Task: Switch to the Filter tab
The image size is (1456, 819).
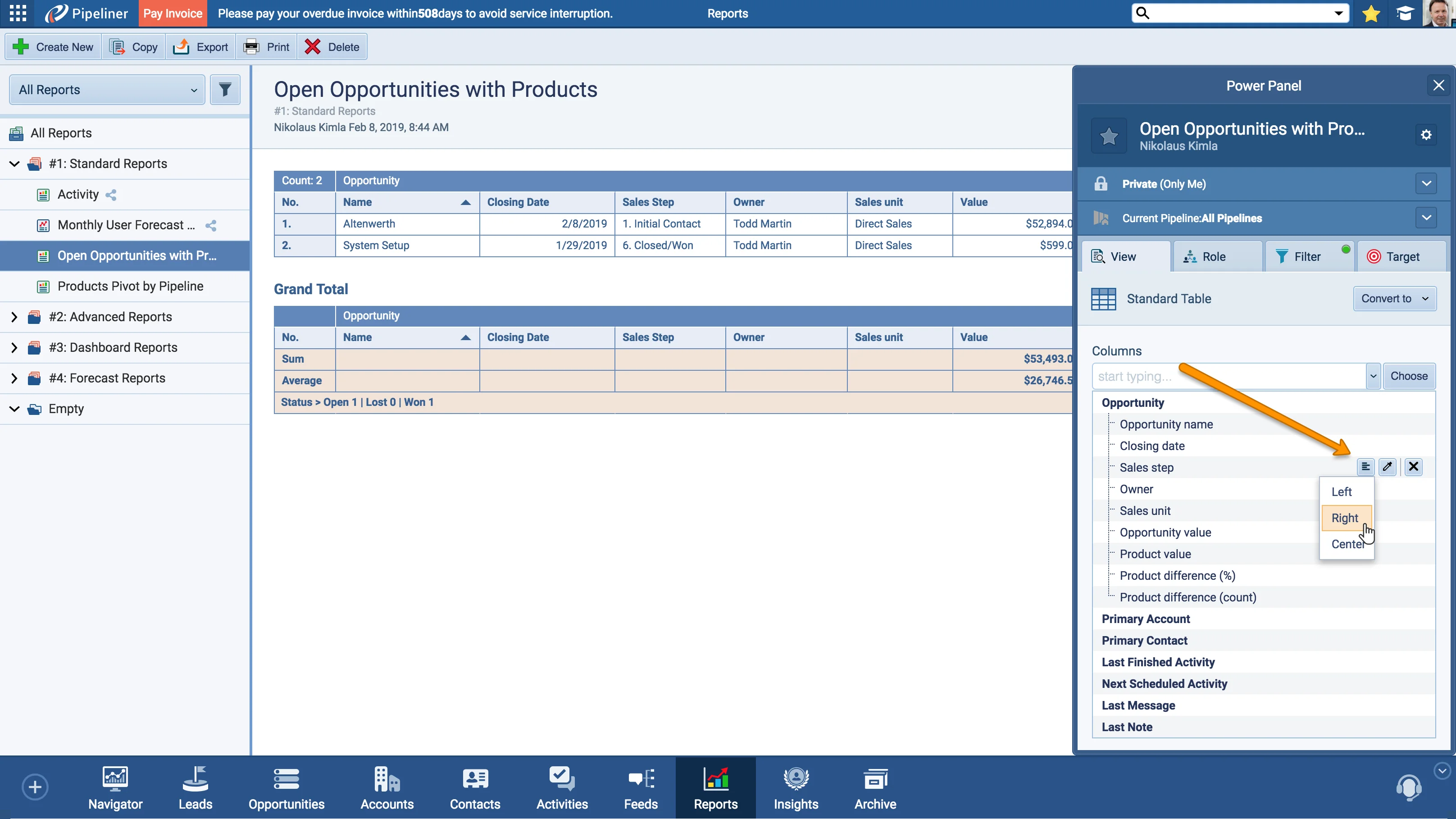Action: point(1310,257)
